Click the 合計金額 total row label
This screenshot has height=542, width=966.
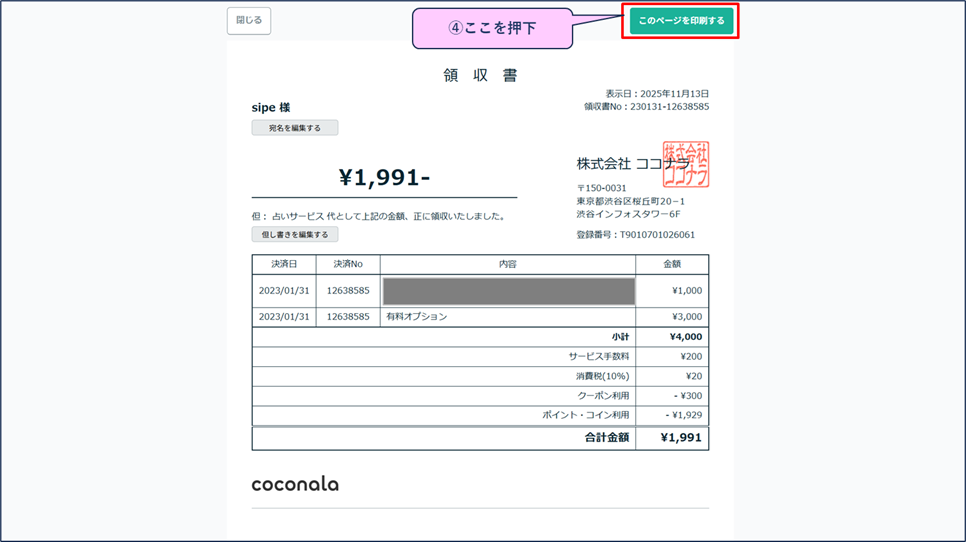607,438
